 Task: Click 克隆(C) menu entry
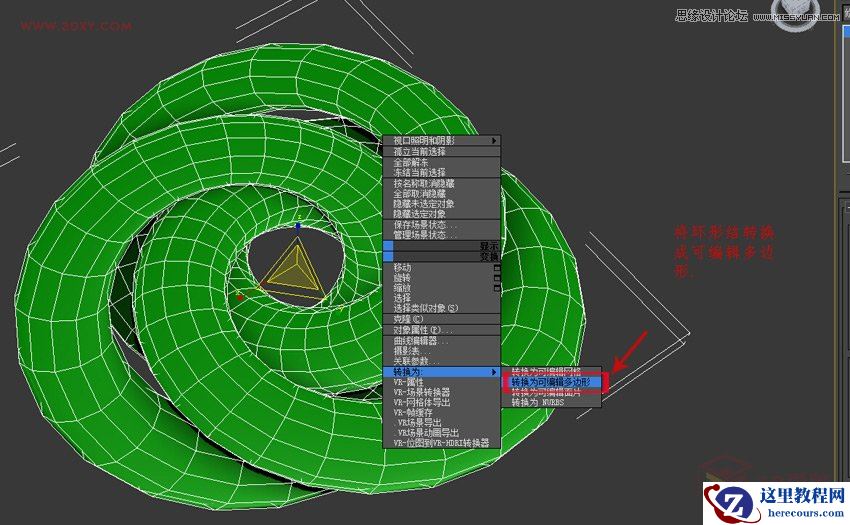pos(442,319)
